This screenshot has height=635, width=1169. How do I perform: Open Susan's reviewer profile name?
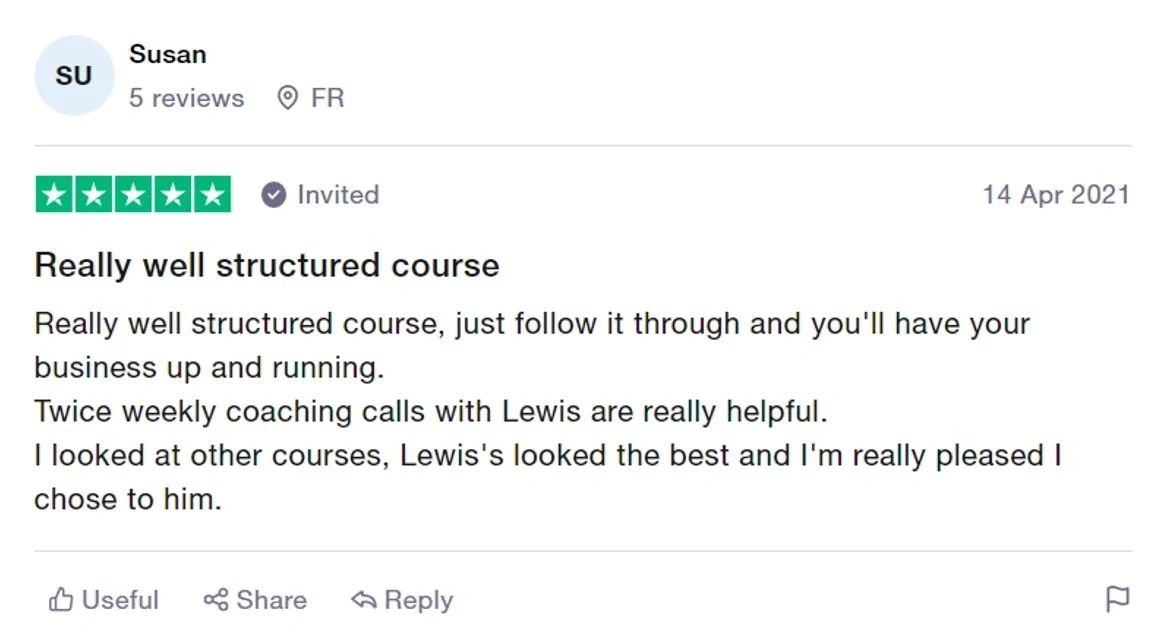click(x=167, y=54)
